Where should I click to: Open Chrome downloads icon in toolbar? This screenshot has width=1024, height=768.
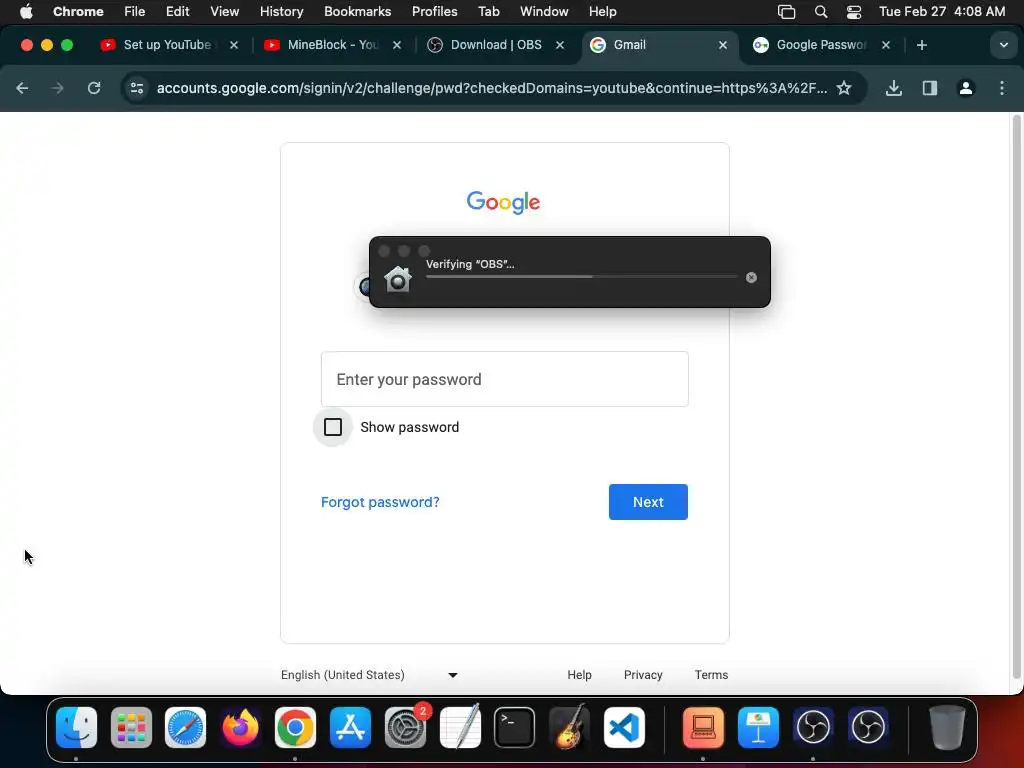(x=893, y=88)
